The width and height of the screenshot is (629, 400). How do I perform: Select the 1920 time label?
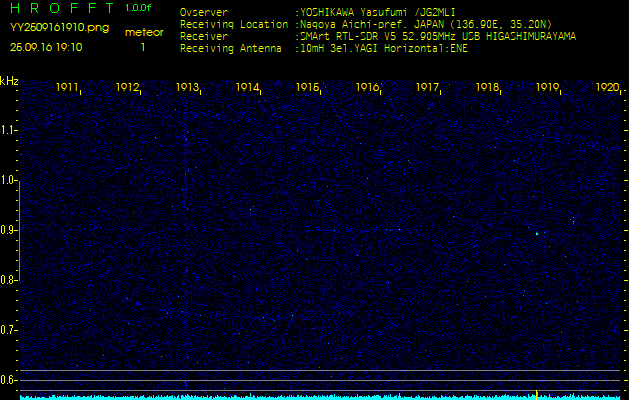[x=607, y=88]
